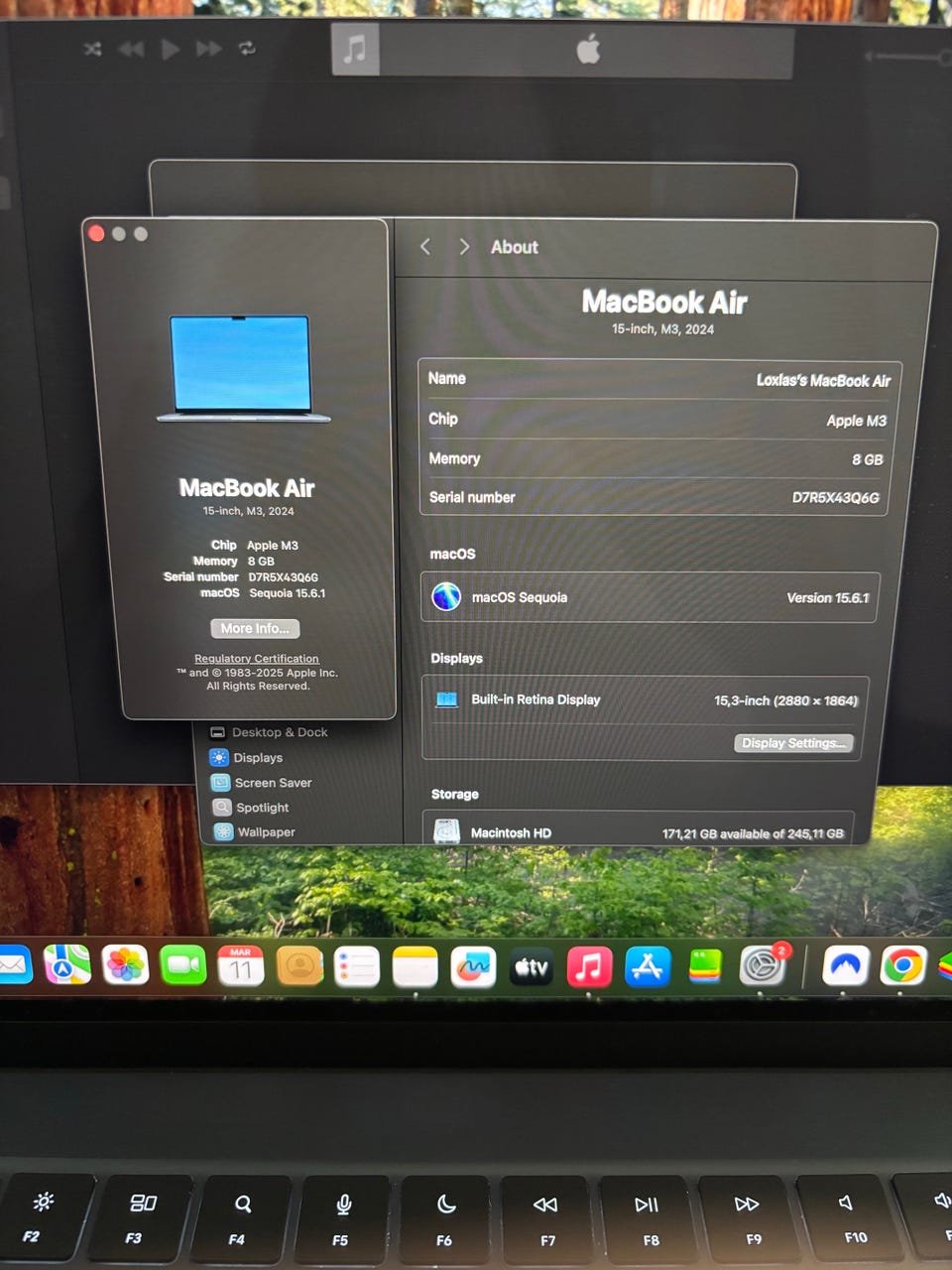Click the Apple logo in Music display
Viewport: 952px width, 1270px height.
pyautogui.click(x=589, y=49)
